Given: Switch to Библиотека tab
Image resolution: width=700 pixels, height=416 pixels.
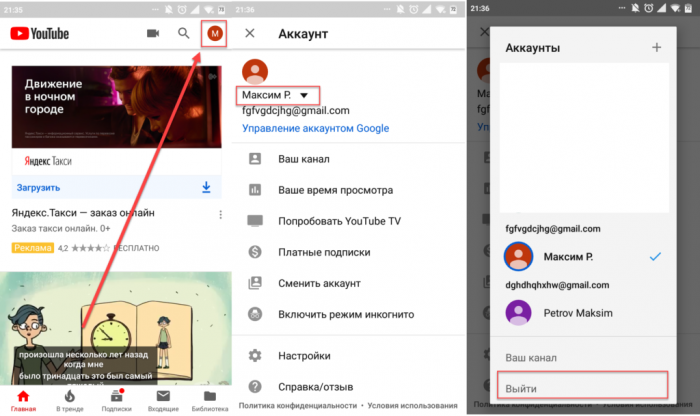Looking at the screenshot, I should point(209,399).
